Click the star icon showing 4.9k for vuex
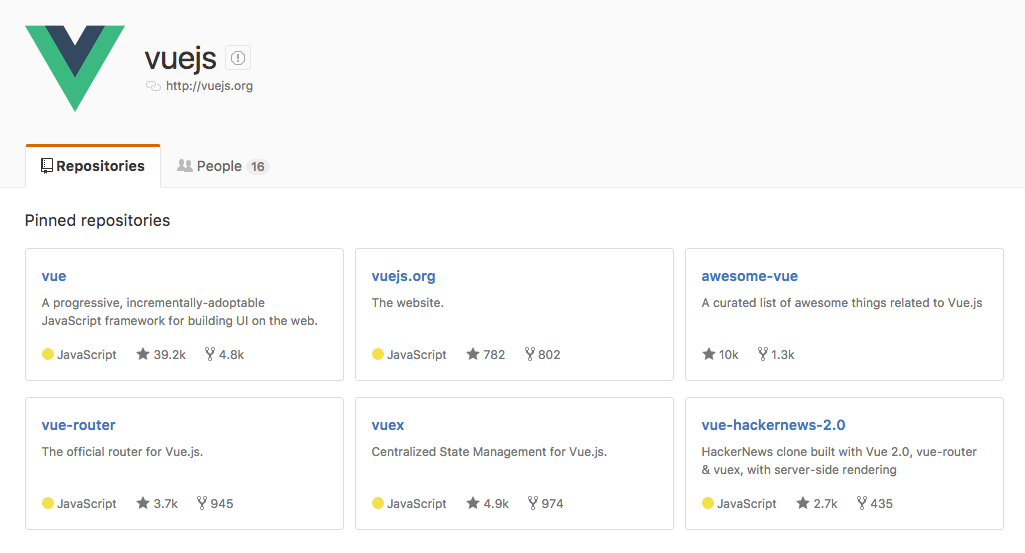 coord(473,503)
